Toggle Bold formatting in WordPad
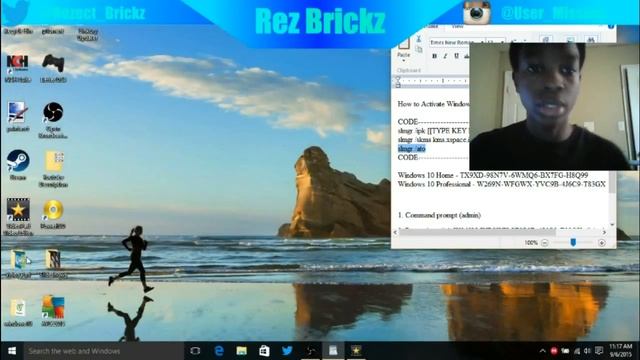This screenshot has width=640, height=360. click(434, 56)
